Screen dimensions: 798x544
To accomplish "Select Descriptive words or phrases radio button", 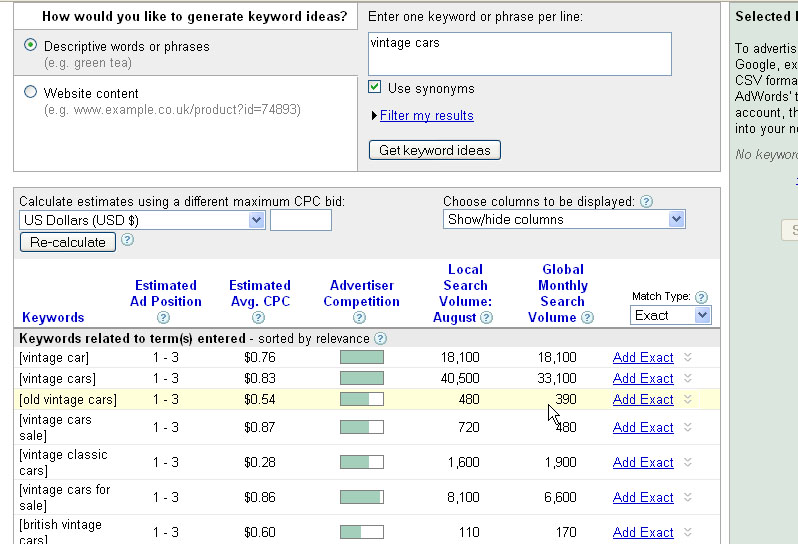I will coord(31,45).
